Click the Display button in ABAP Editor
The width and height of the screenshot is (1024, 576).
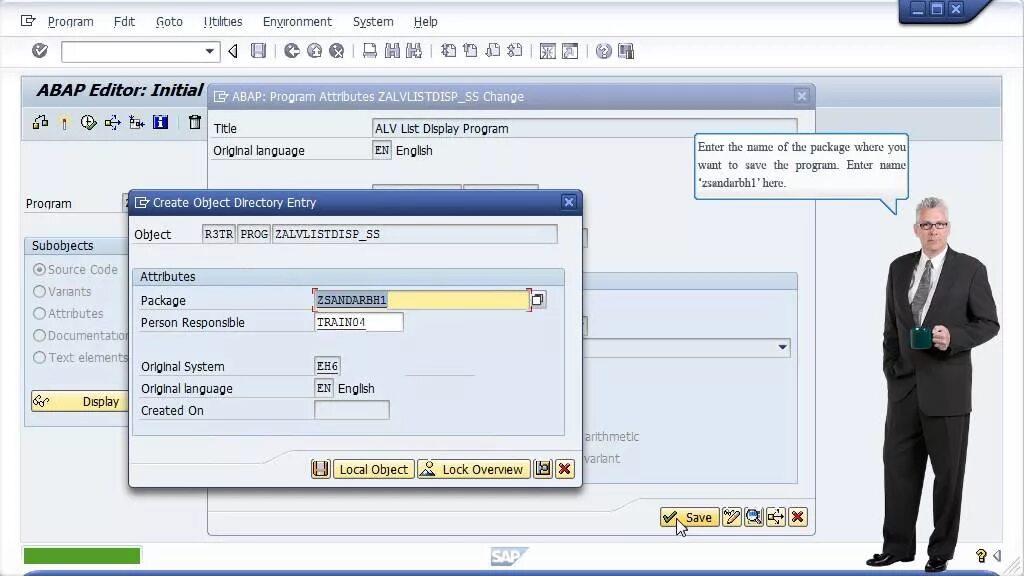point(80,401)
